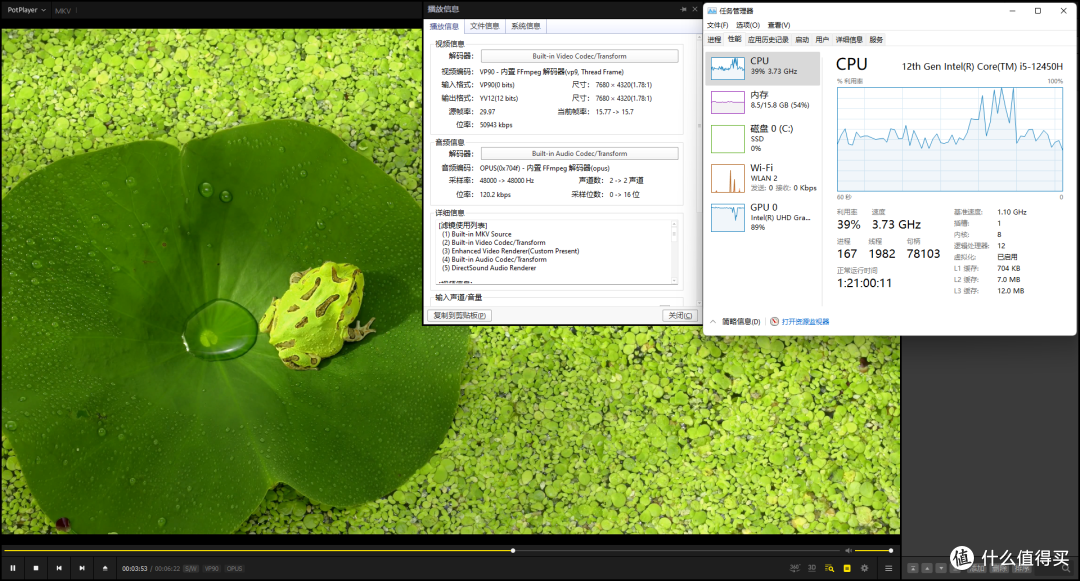Seek on the video progress bar
The width and height of the screenshot is (1080, 581).
tap(422, 551)
